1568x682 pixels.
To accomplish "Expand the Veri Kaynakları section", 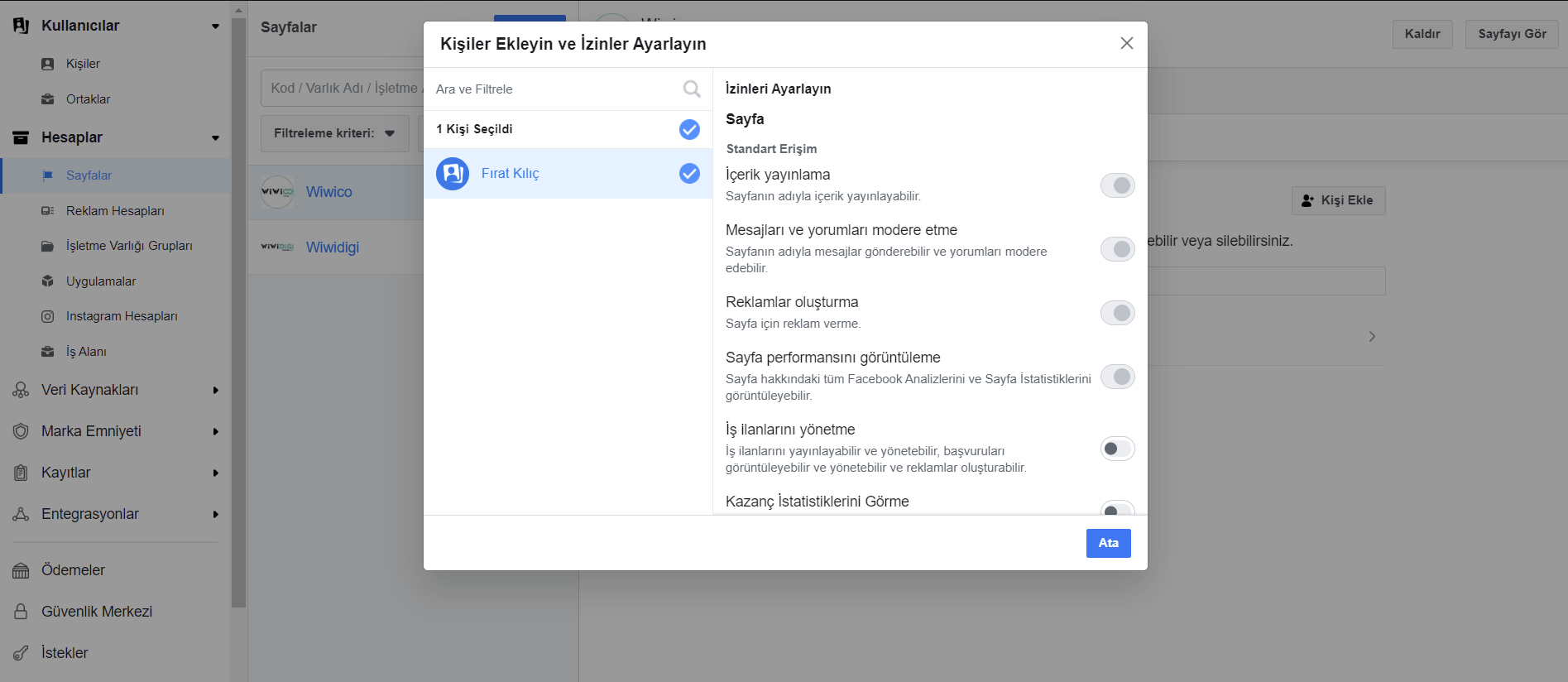I will tap(215, 390).
